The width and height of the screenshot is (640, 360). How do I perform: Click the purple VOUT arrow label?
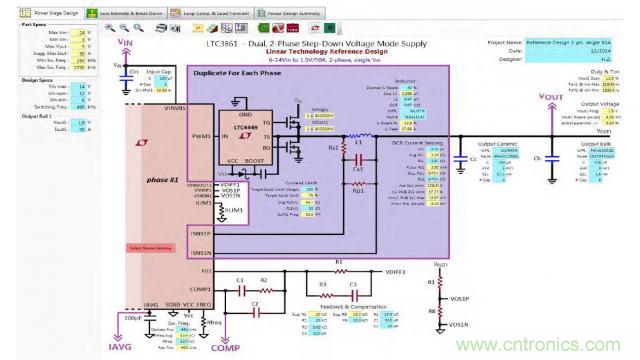[551, 97]
